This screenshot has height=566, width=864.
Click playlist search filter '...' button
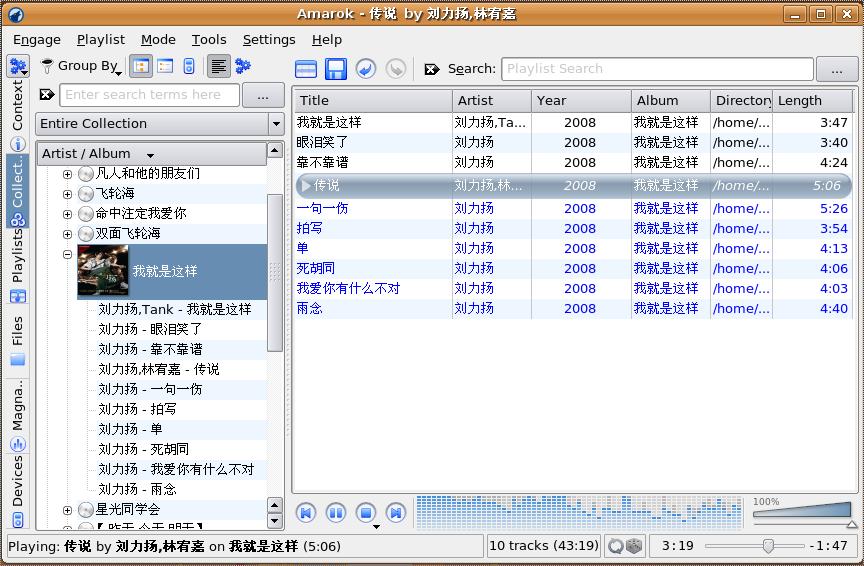point(837,69)
